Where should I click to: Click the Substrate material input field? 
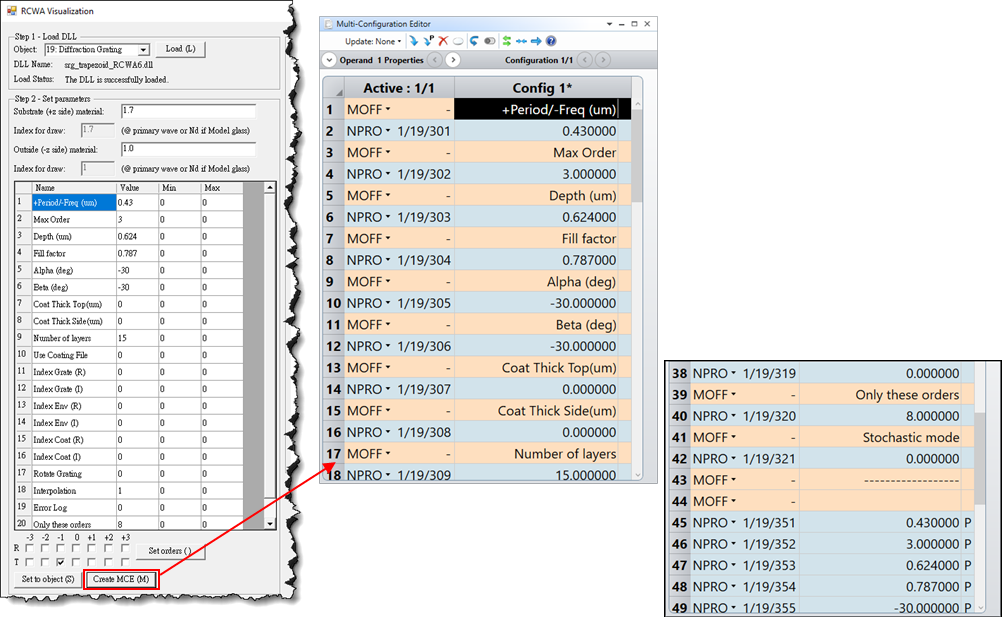(187, 110)
